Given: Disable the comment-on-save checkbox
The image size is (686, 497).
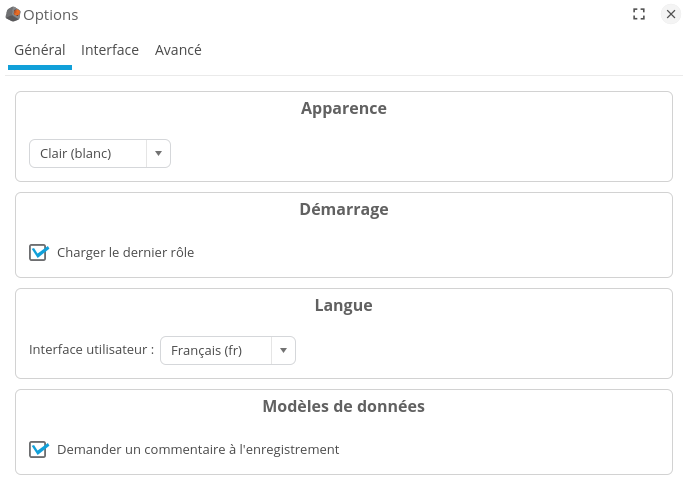Looking at the screenshot, I should pyautogui.click(x=38, y=450).
